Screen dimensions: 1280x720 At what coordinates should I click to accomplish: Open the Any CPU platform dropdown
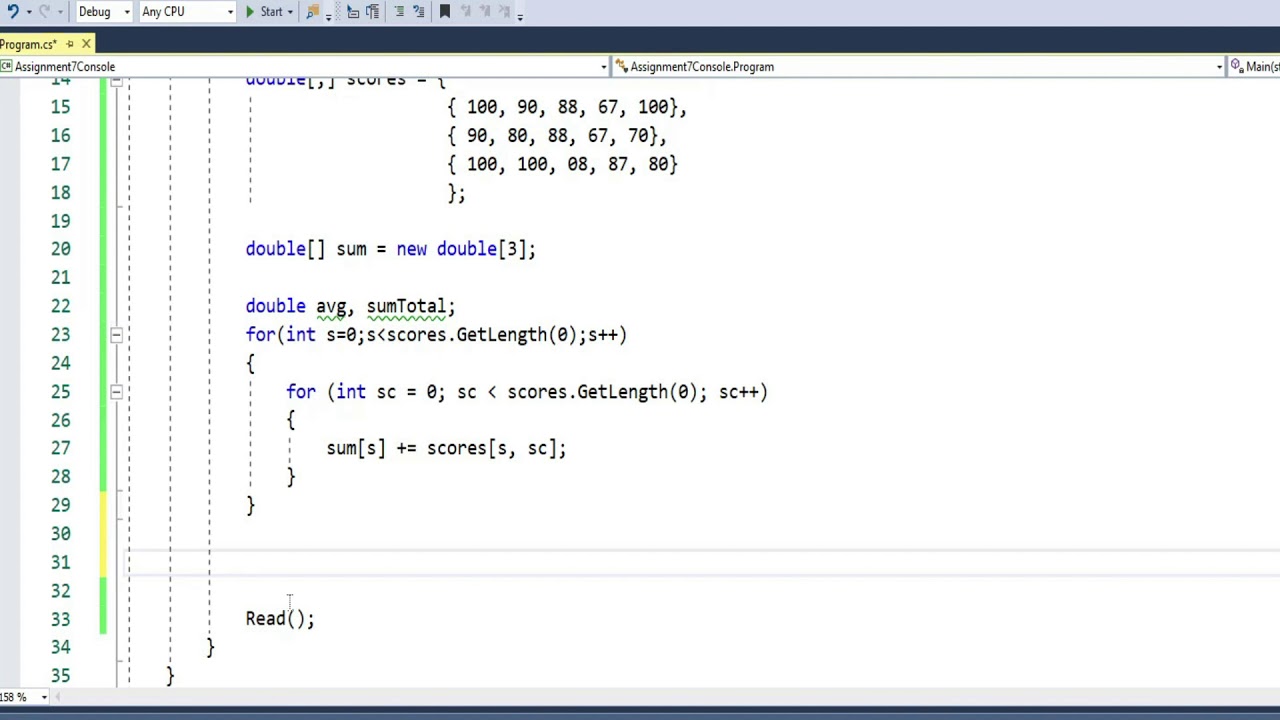click(x=187, y=12)
